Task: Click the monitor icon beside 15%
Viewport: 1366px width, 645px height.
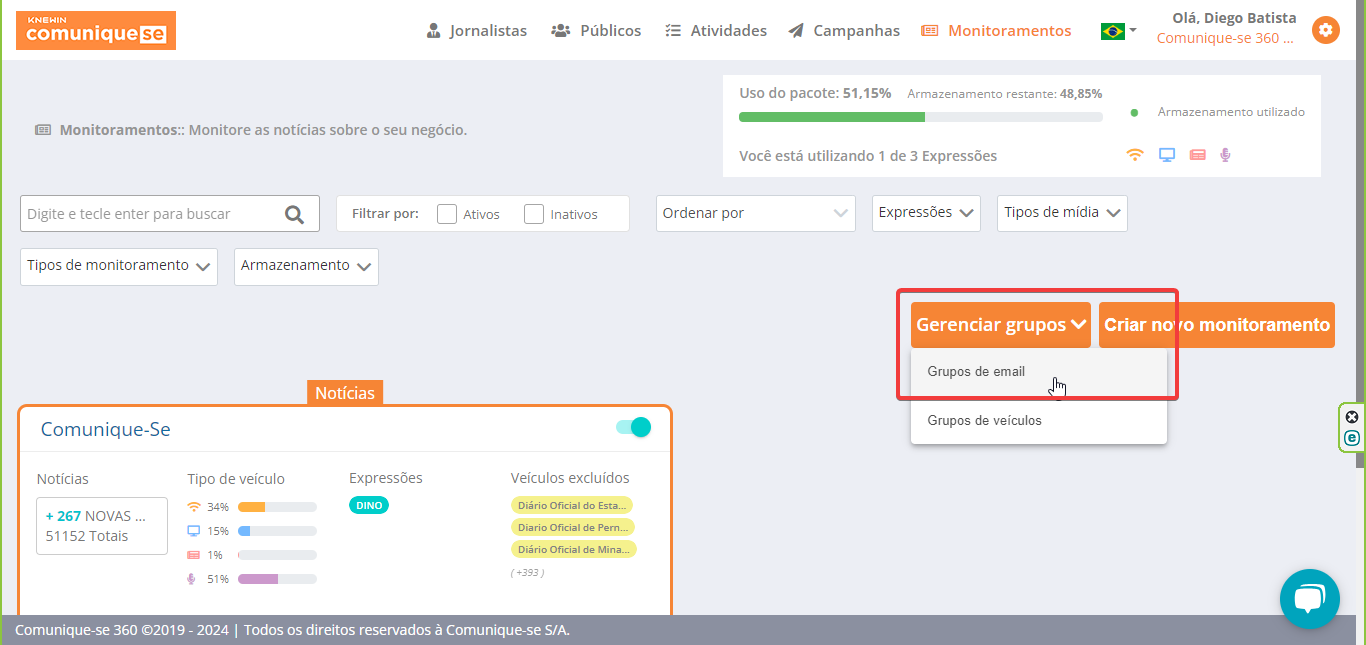Action: coord(194,531)
